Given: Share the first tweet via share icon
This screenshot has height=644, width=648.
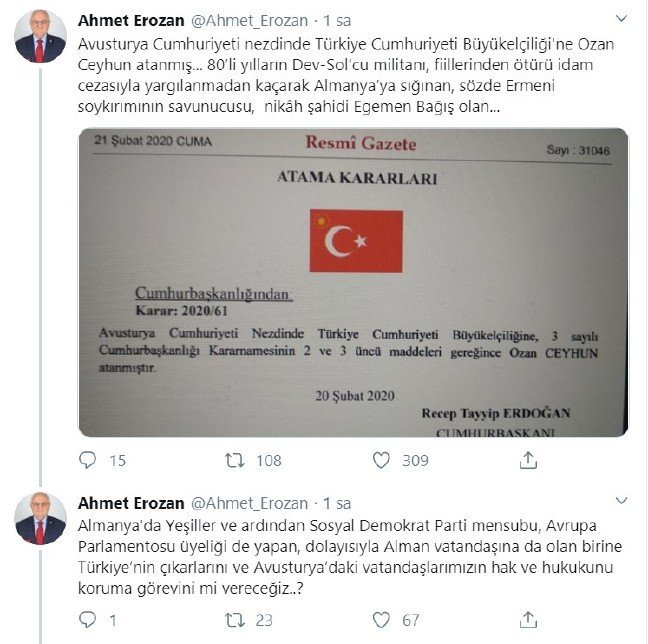Looking at the screenshot, I should click(x=528, y=460).
